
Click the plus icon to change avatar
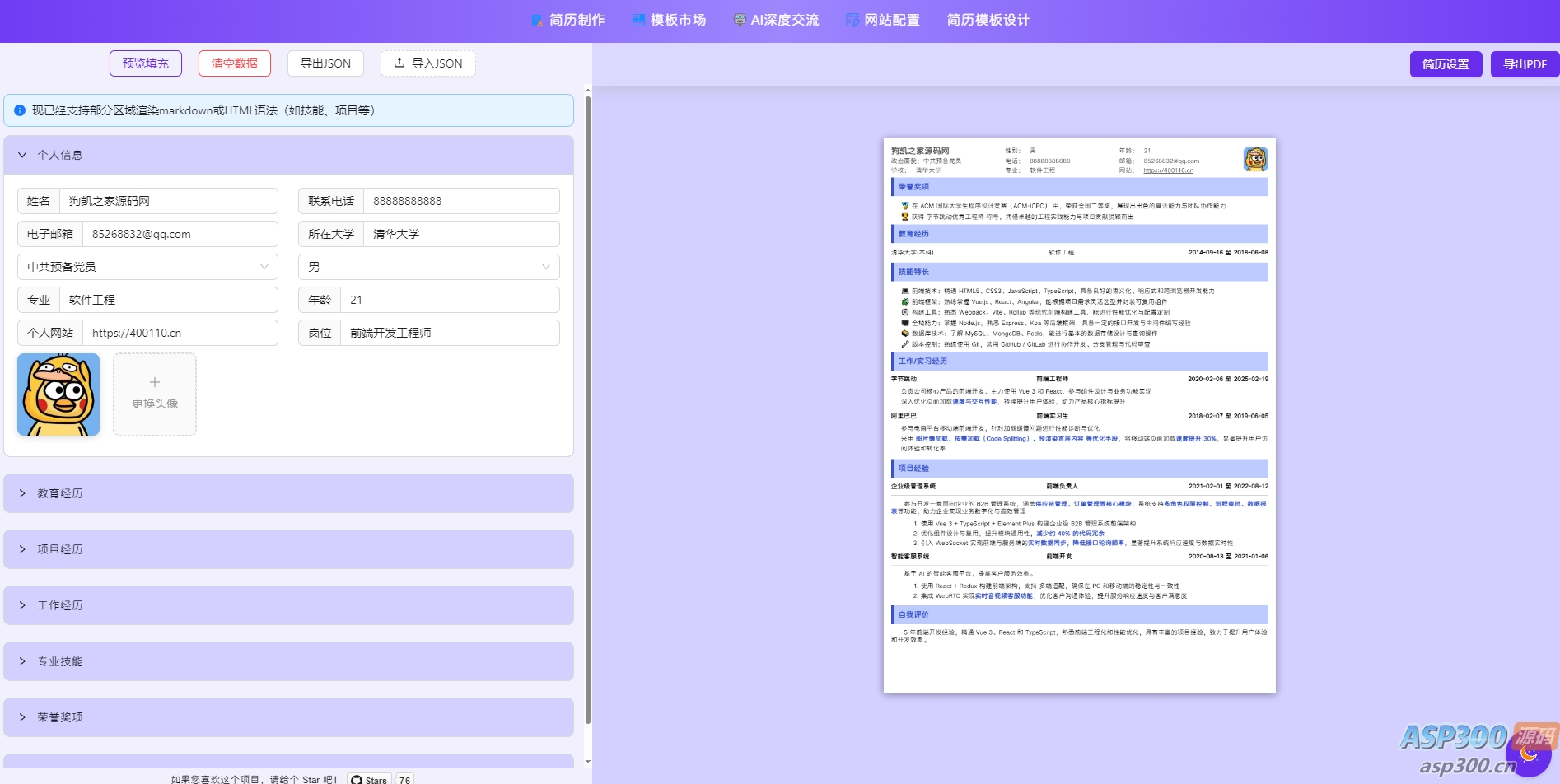(x=155, y=382)
